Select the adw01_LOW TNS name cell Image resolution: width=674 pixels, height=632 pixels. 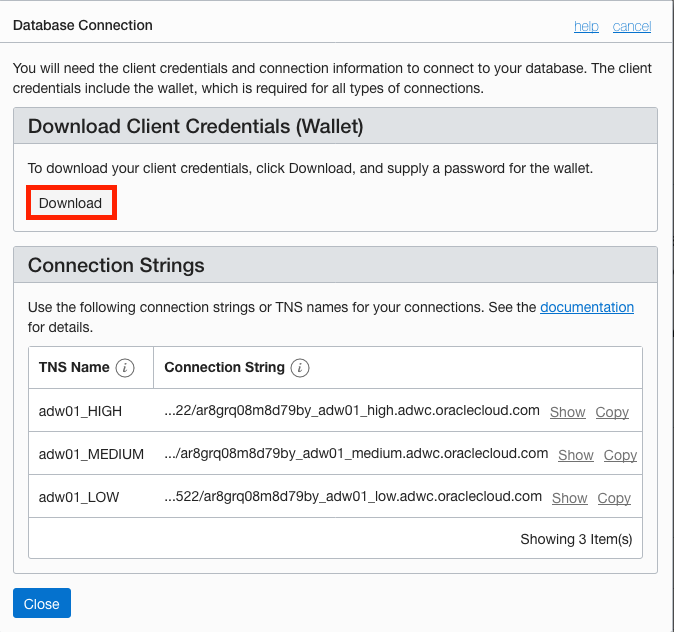click(x=79, y=497)
